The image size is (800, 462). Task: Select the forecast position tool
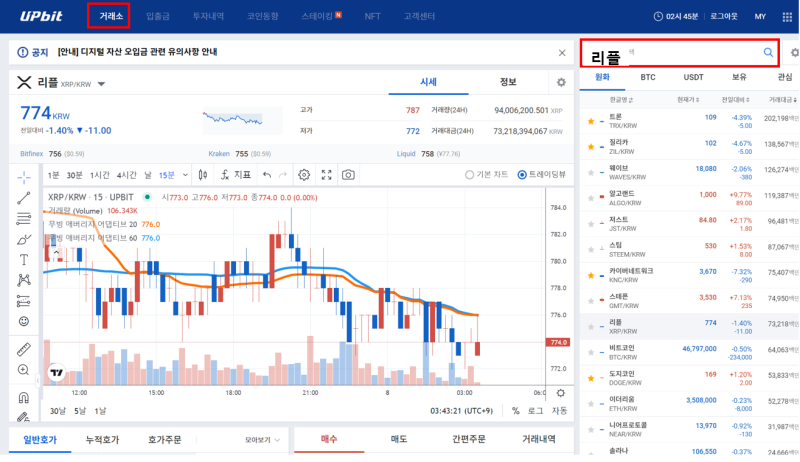(24, 301)
